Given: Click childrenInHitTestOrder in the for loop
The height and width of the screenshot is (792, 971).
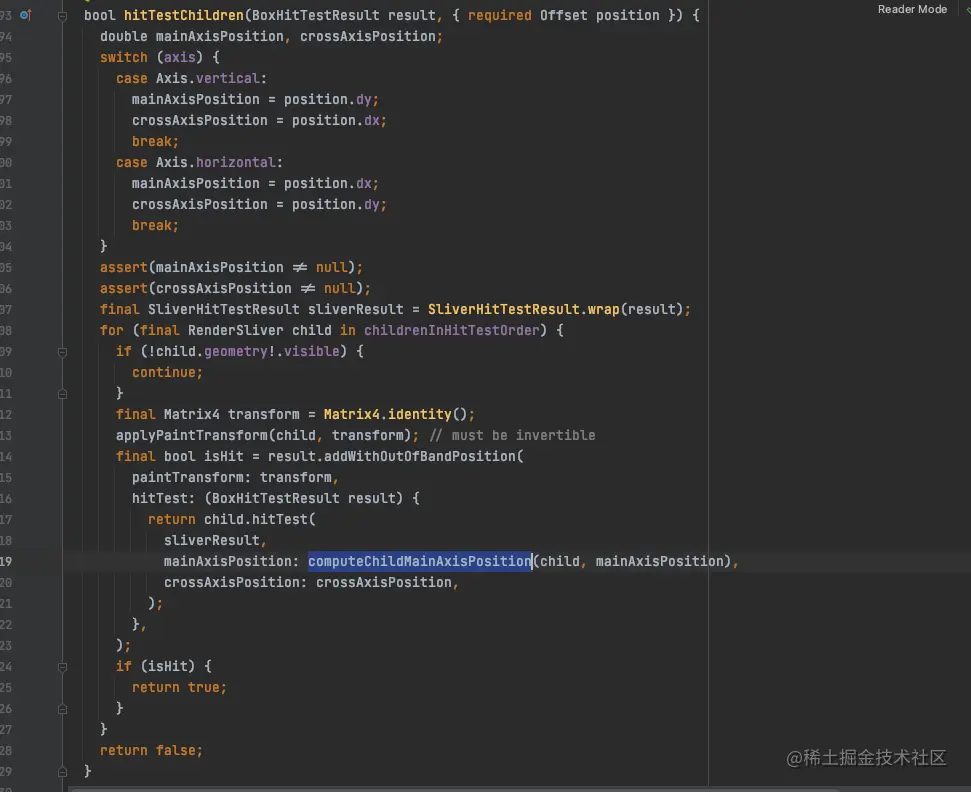Looking at the screenshot, I should (x=451, y=331).
